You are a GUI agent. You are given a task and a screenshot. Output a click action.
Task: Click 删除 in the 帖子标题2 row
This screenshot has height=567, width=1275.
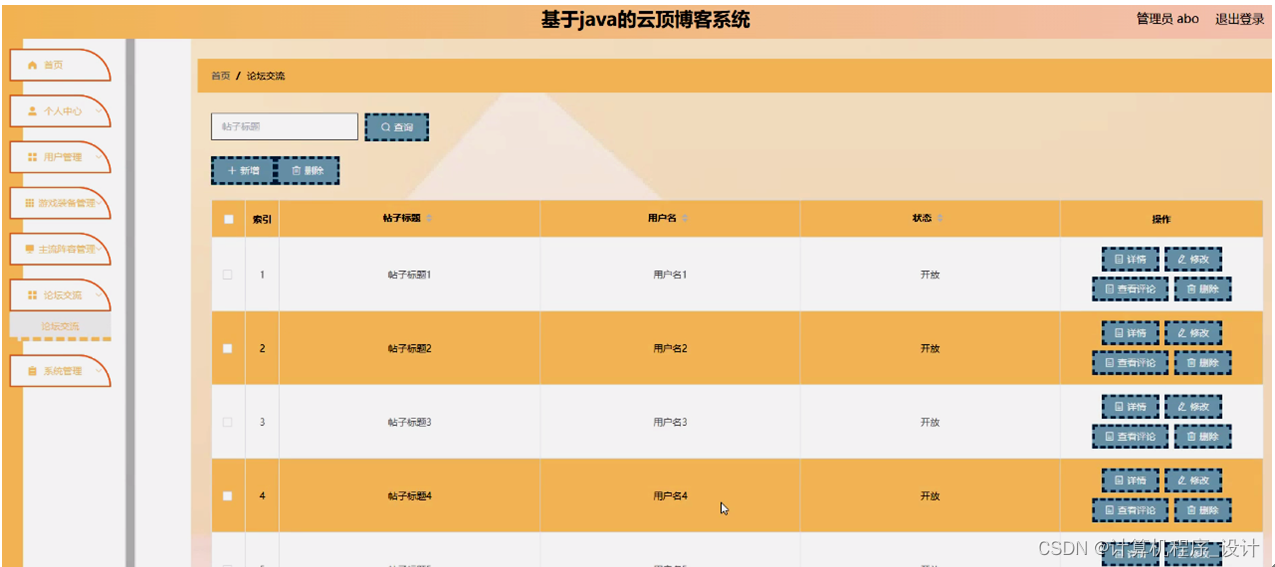(x=1202, y=363)
